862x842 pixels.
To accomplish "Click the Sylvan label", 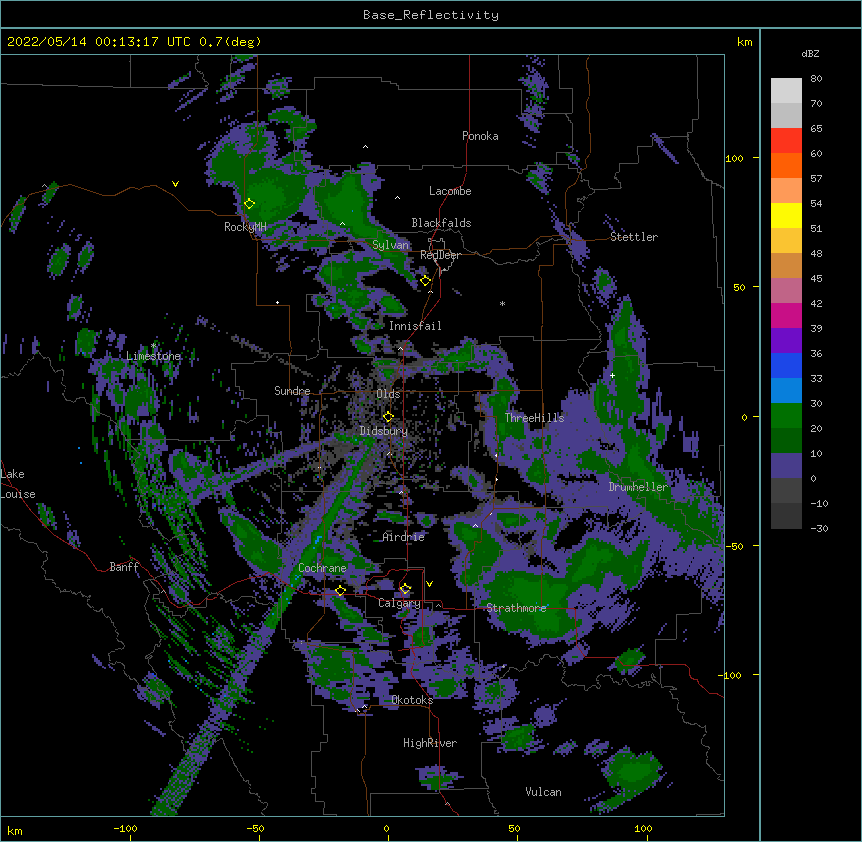I will point(390,245).
